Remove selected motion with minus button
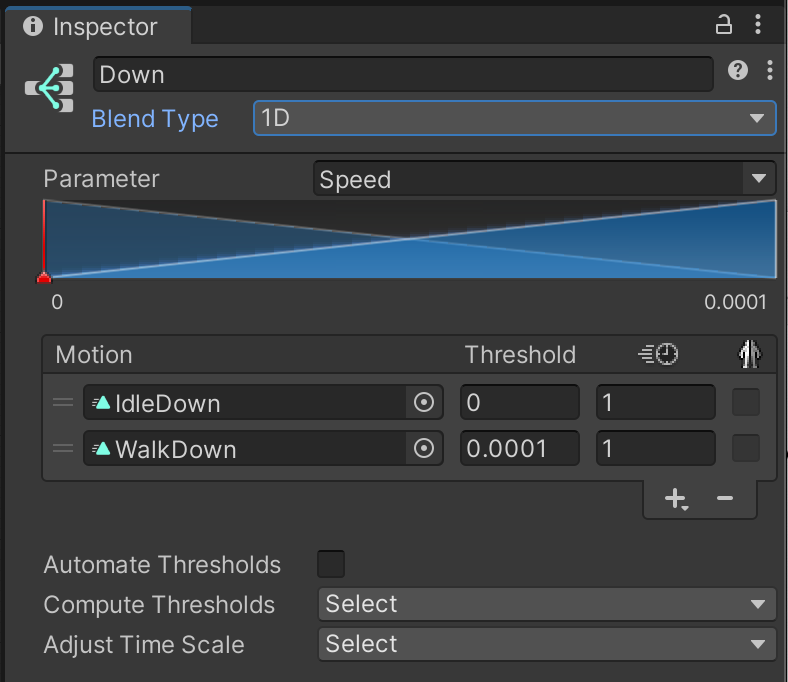Image resolution: width=788 pixels, height=682 pixels. coord(725,499)
